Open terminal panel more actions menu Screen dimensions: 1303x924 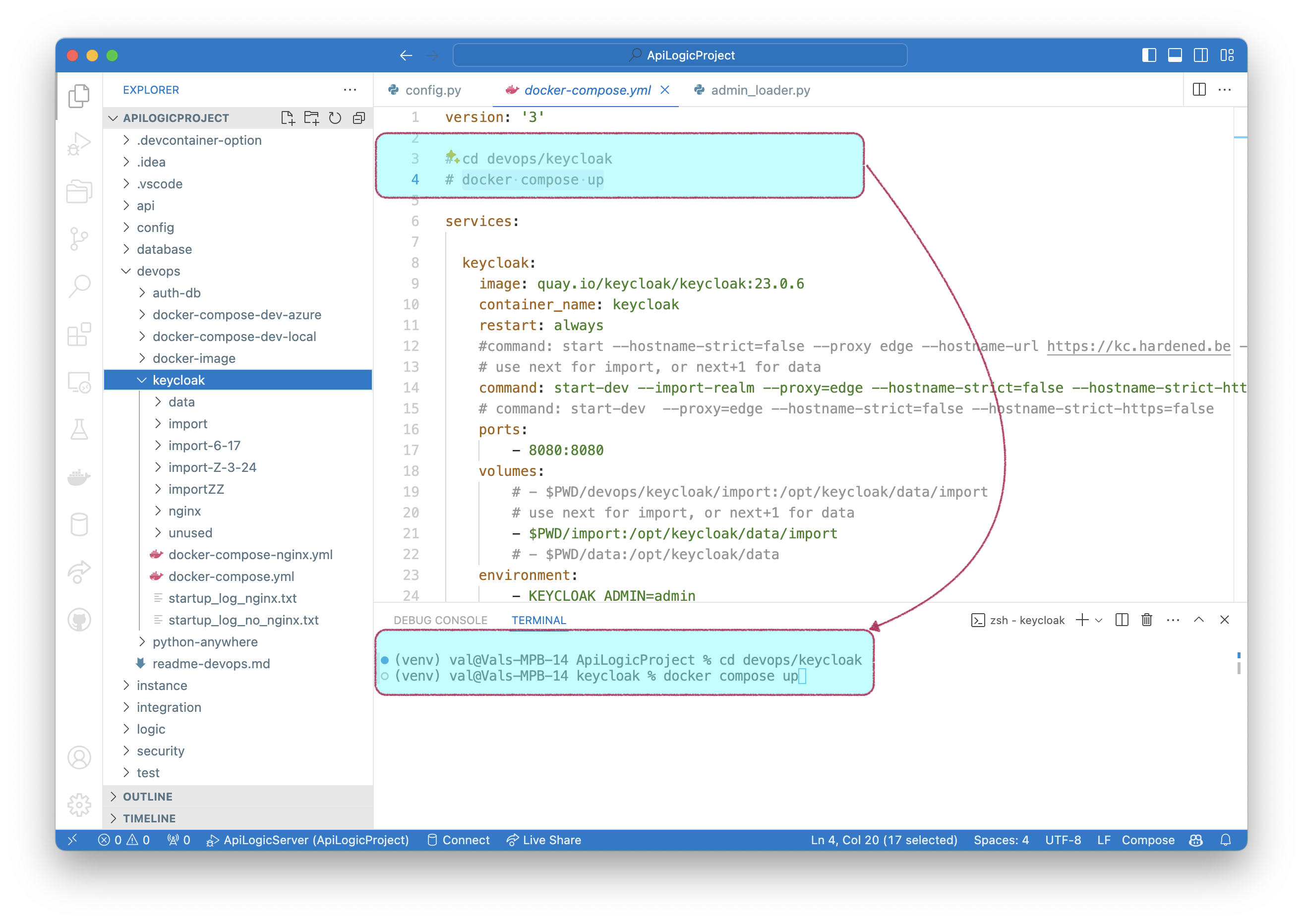coord(1173,620)
